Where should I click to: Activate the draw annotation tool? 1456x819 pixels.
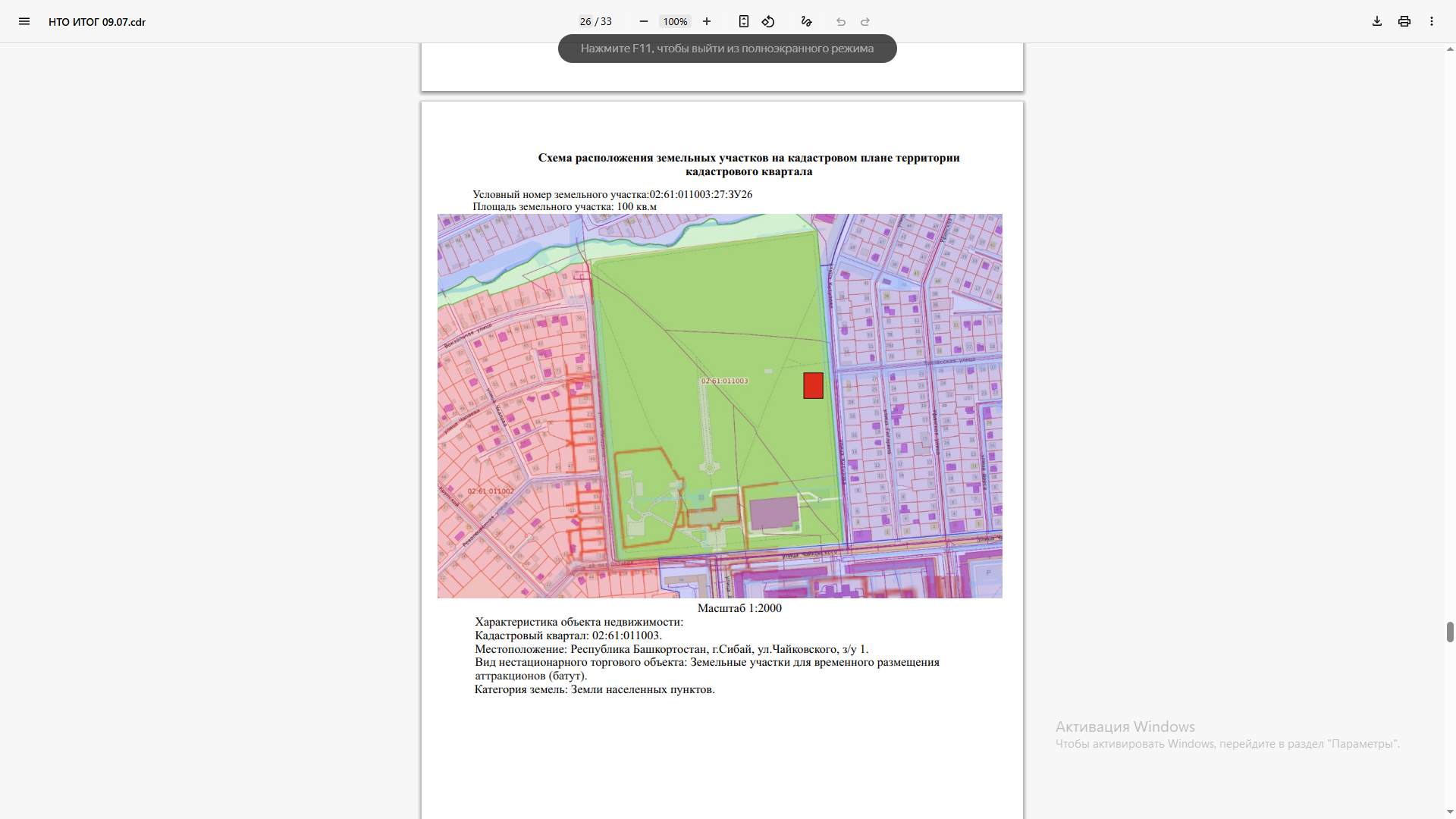pos(807,21)
